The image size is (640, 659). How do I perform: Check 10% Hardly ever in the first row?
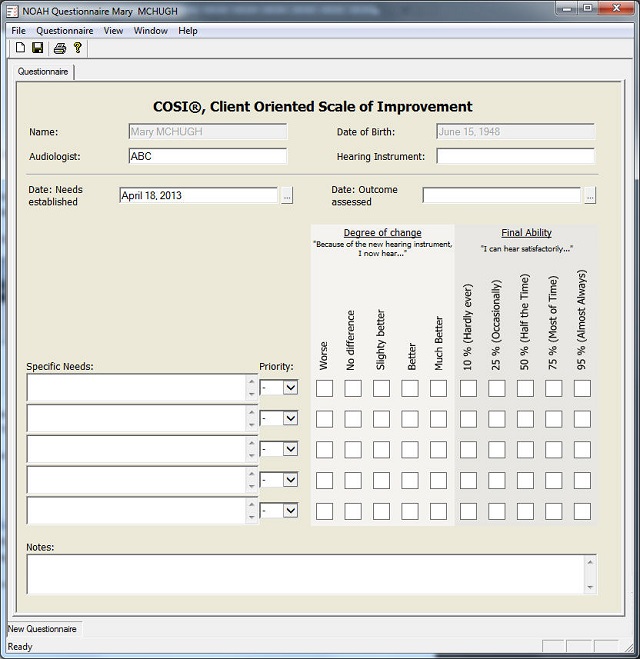click(468, 388)
